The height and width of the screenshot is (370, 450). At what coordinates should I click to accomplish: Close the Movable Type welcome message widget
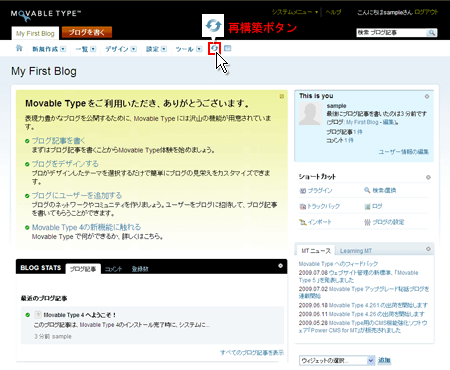point(282,96)
